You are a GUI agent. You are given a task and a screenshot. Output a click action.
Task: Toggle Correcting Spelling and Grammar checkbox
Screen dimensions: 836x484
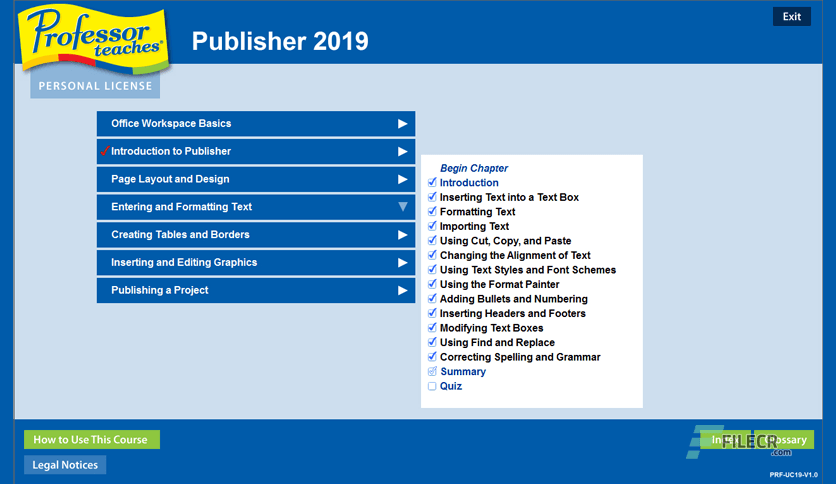(432, 357)
